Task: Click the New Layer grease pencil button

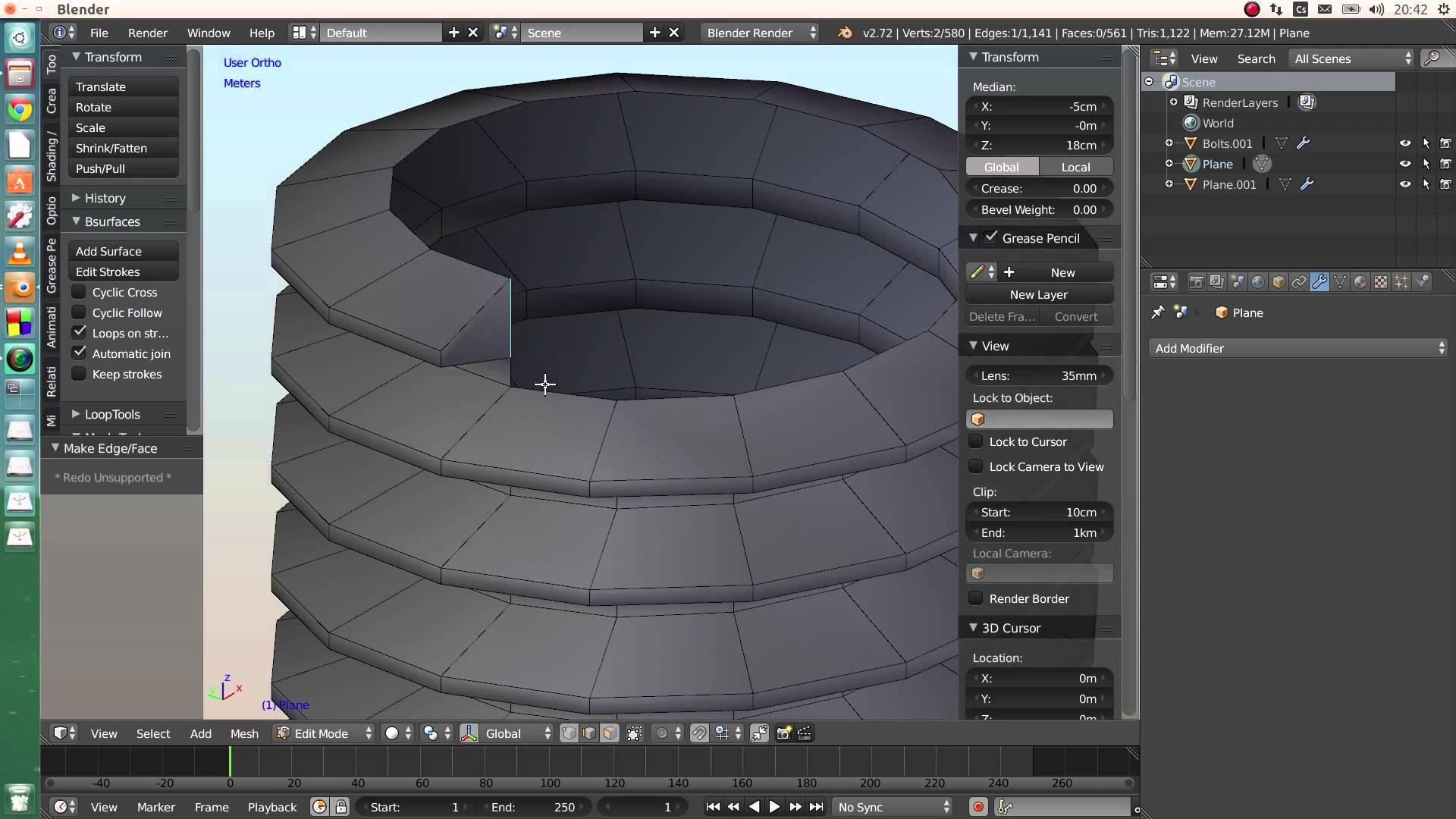Action: point(1039,294)
